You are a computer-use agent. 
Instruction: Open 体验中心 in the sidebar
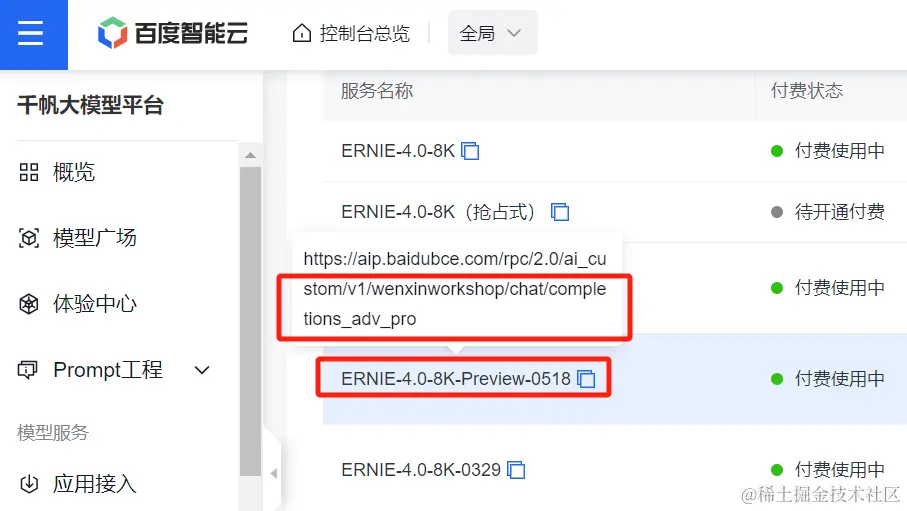coord(95,304)
